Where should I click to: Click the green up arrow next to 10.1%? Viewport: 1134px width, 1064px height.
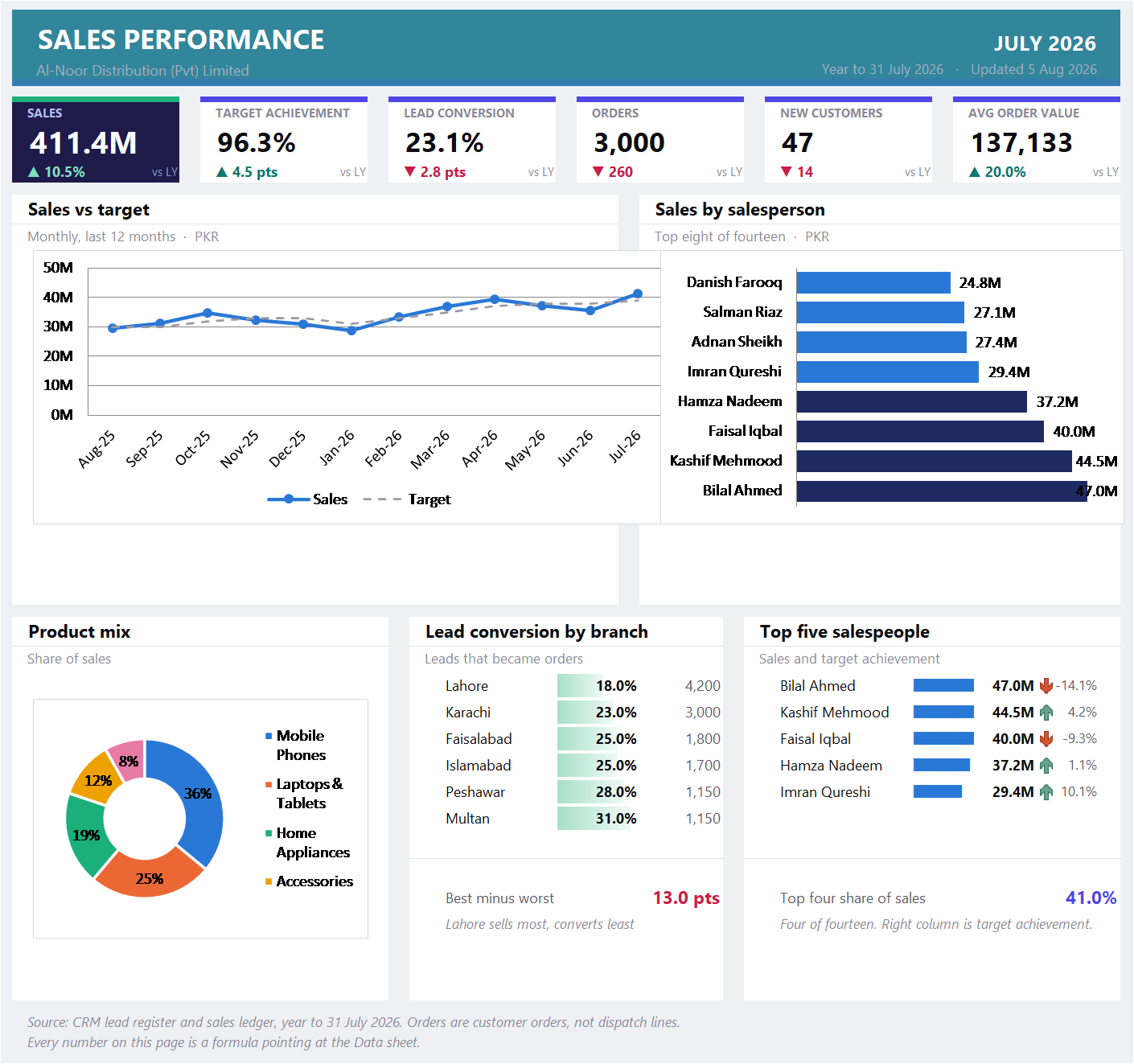point(1046,792)
